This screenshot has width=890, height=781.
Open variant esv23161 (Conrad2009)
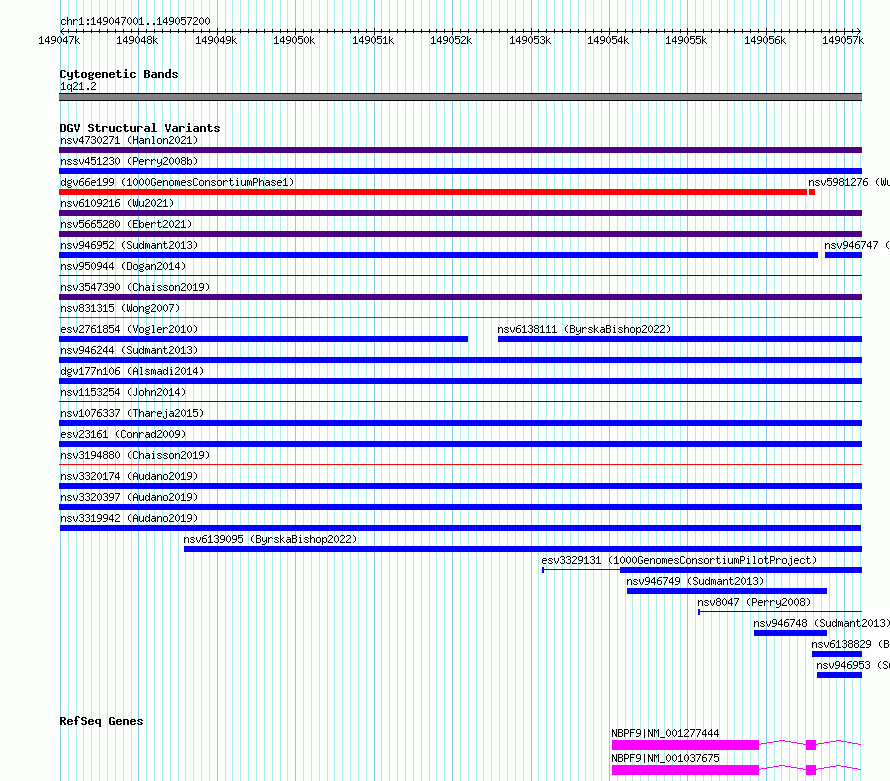(123, 434)
